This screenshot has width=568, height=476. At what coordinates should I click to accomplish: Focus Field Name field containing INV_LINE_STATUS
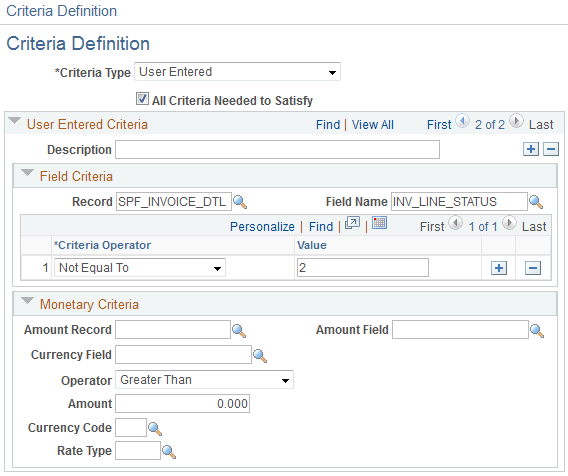pos(459,201)
